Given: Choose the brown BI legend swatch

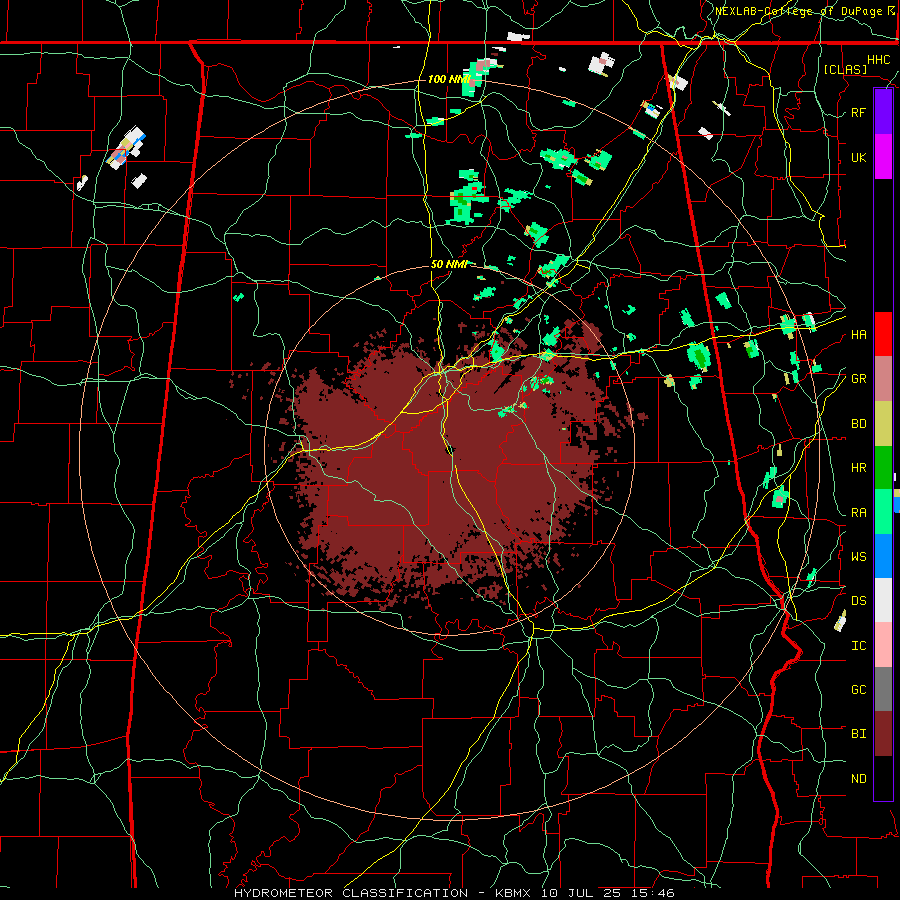Looking at the screenshot, I should point(883,734).
